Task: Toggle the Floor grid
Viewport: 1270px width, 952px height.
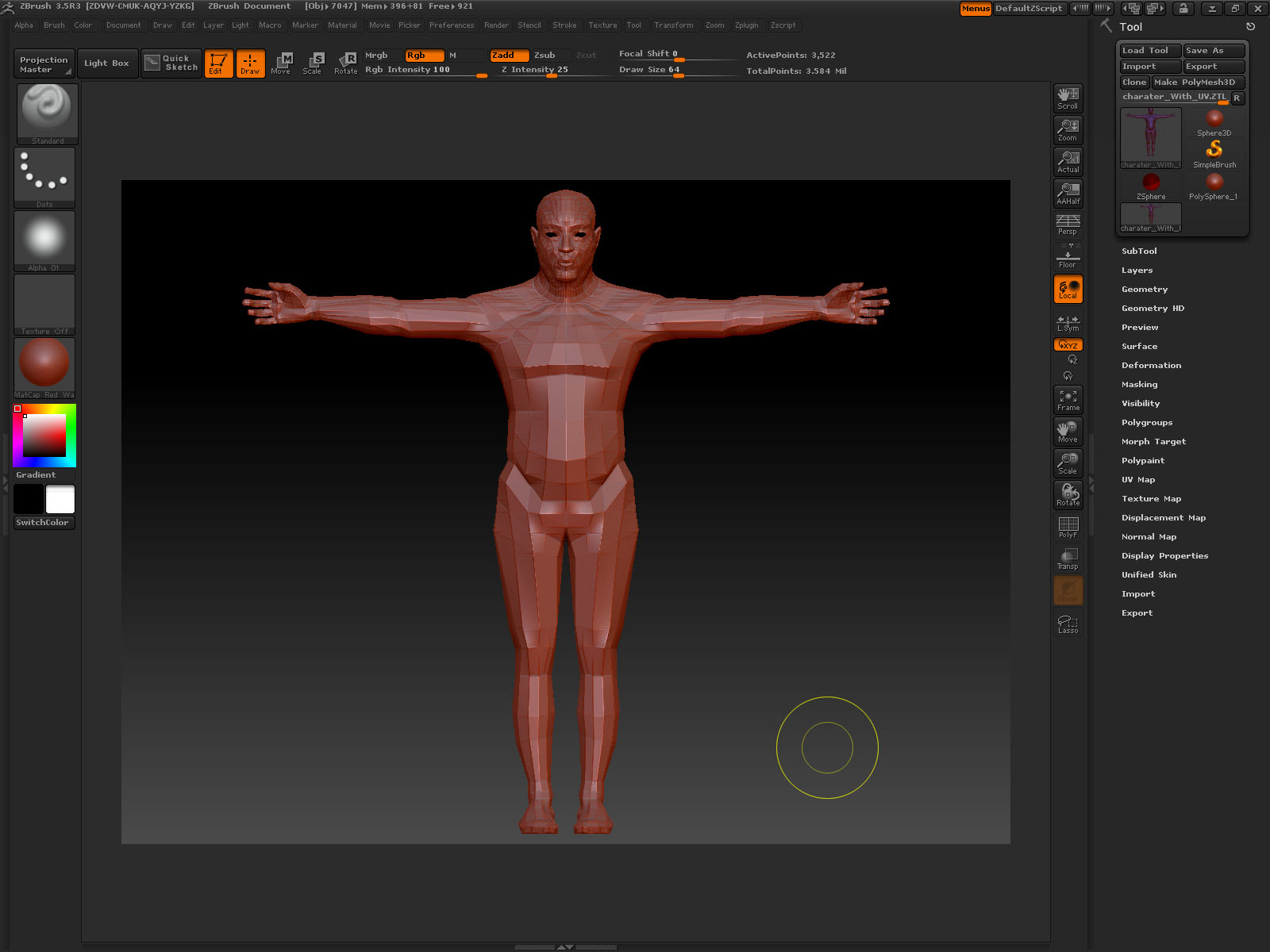Action: (x=1068, y=257)
